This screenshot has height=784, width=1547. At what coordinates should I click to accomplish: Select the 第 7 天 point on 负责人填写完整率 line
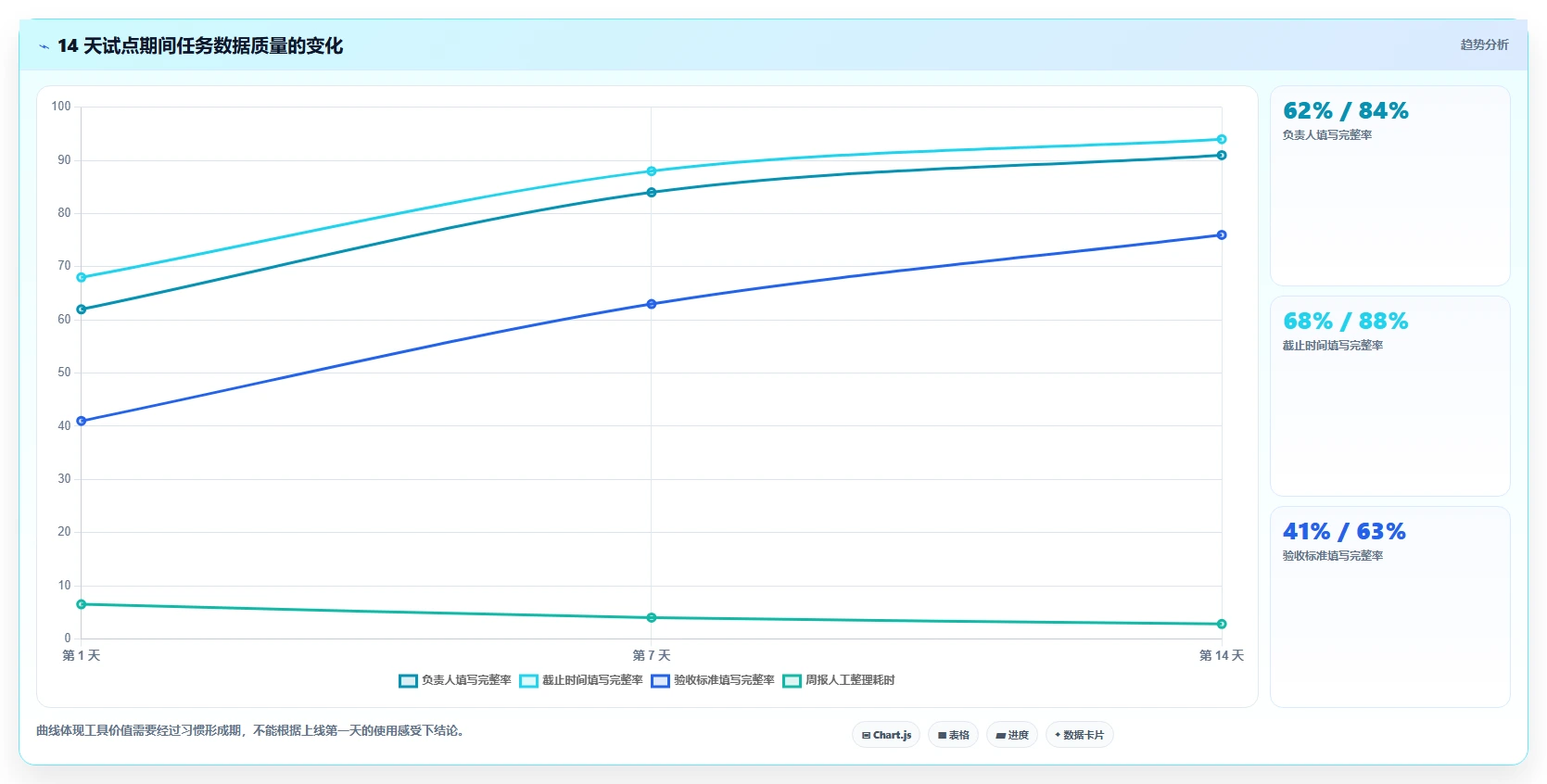click(x=652, y=193)
